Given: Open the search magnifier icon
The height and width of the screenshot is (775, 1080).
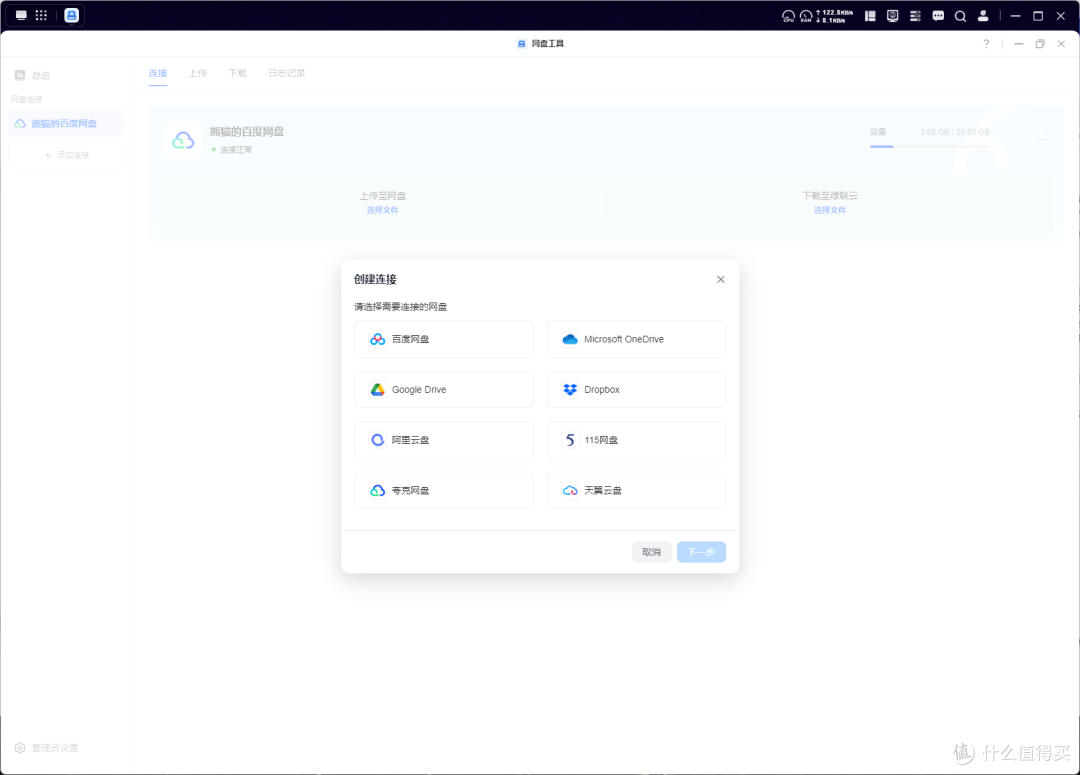Looking at the screenshot, I should (x=960, y=16).
